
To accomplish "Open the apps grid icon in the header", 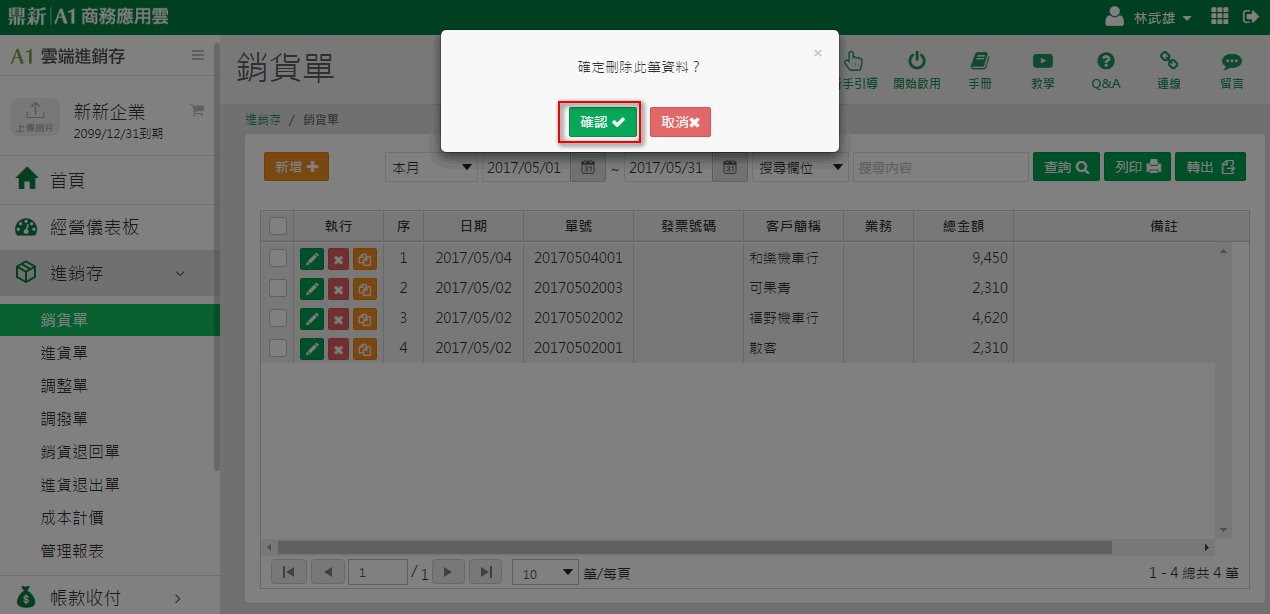I will click(x=1219, y=17).
